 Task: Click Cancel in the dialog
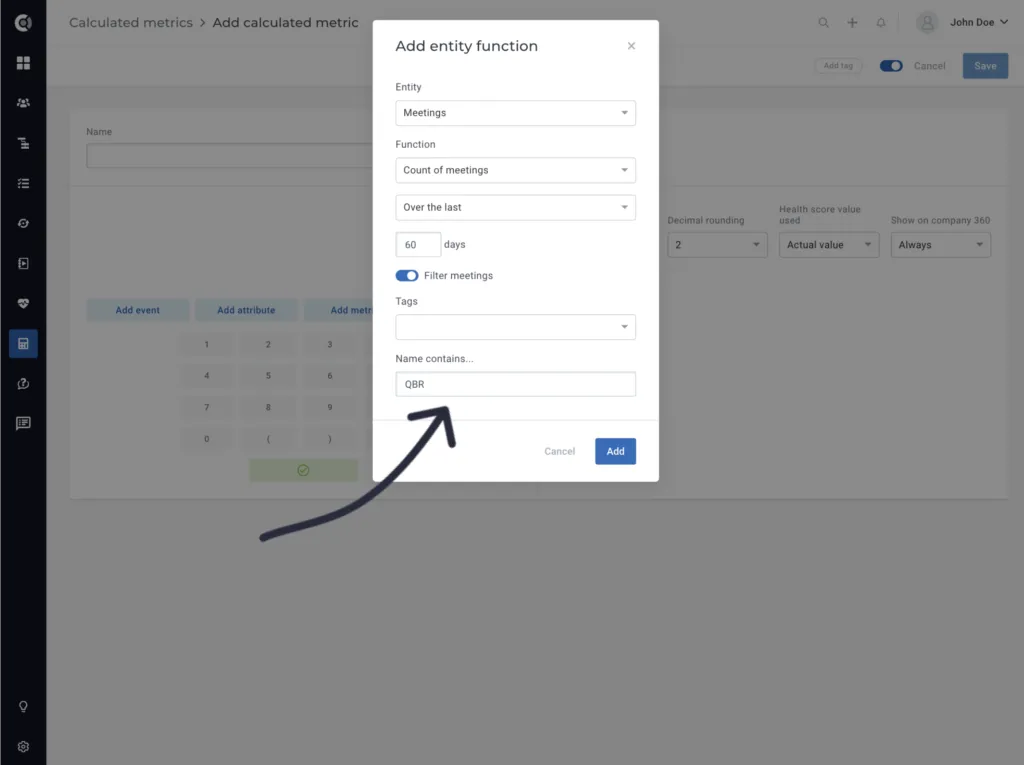point(560,451)
